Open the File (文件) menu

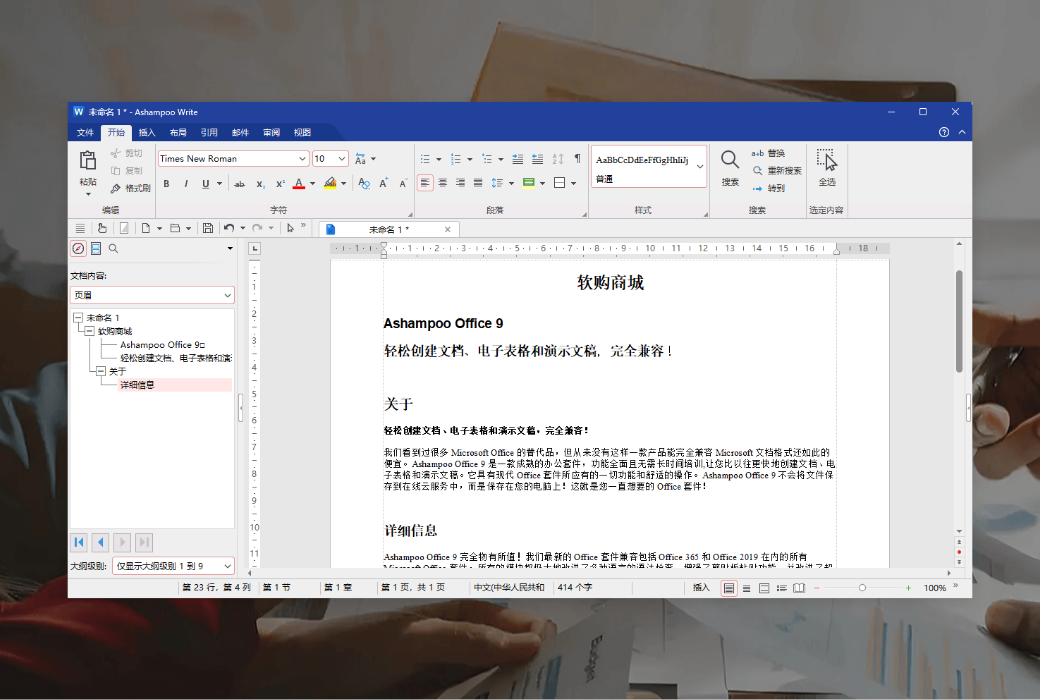pyautogui.click(x=86, y=133)
